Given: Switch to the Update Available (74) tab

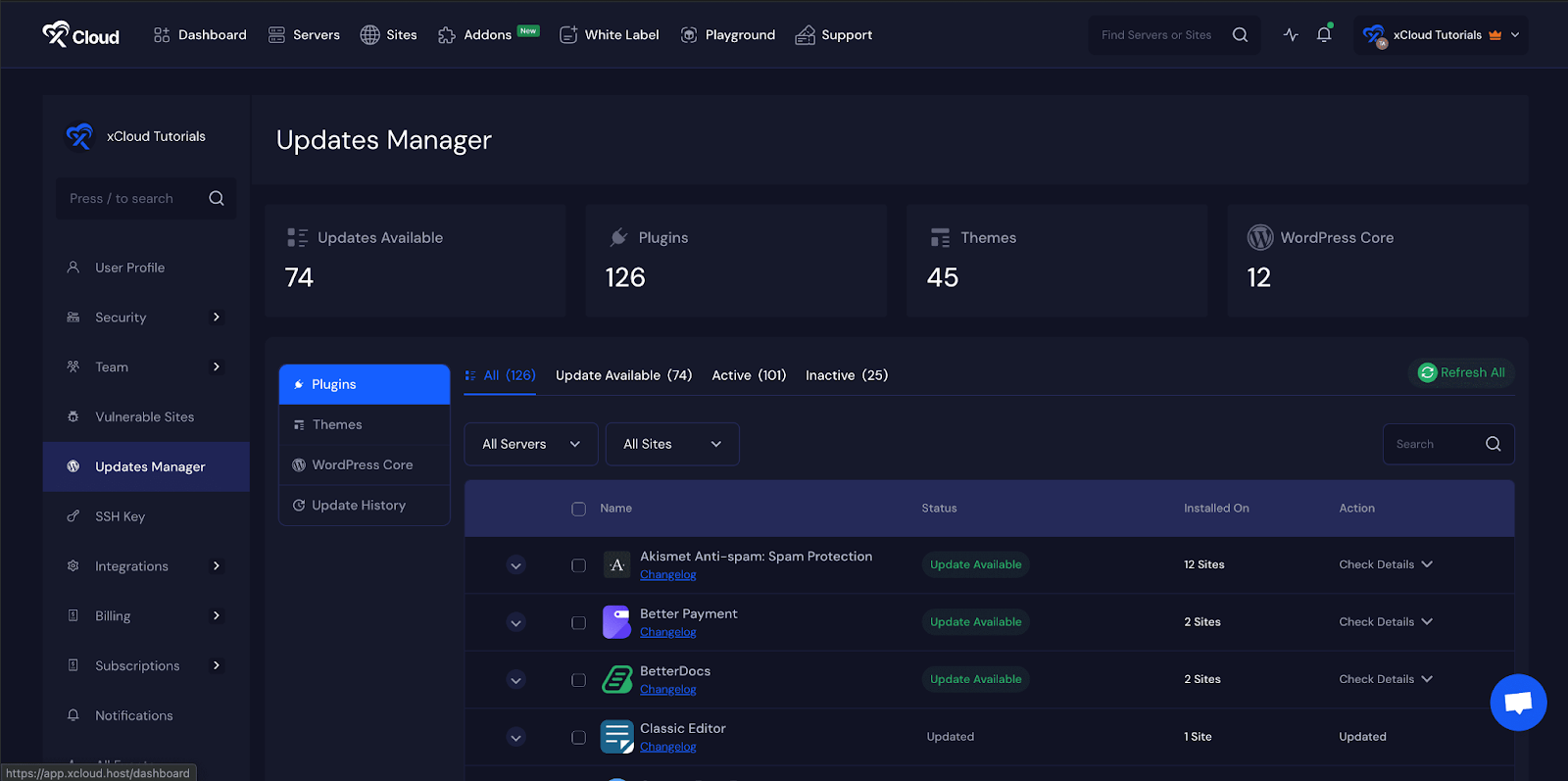Looking at the screenshot, I should [623, 375].
